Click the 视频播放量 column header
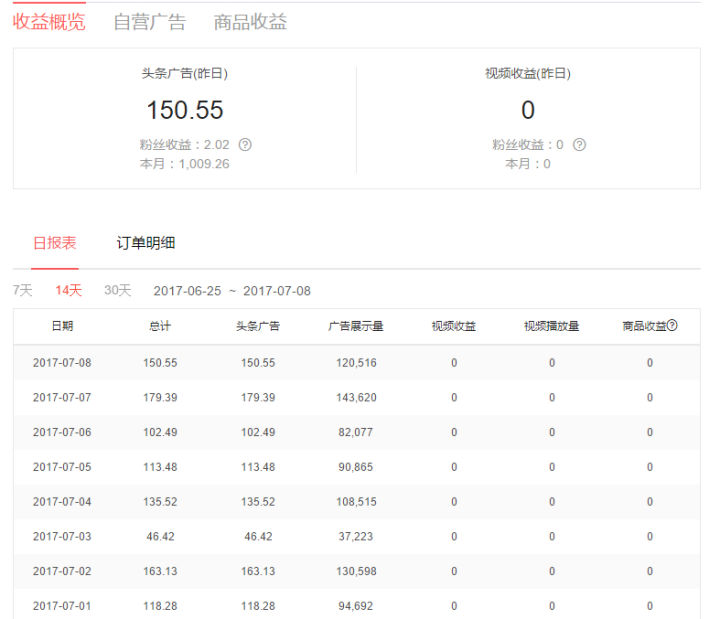Viewport: 720px width, 619px height. coord(551,326)
